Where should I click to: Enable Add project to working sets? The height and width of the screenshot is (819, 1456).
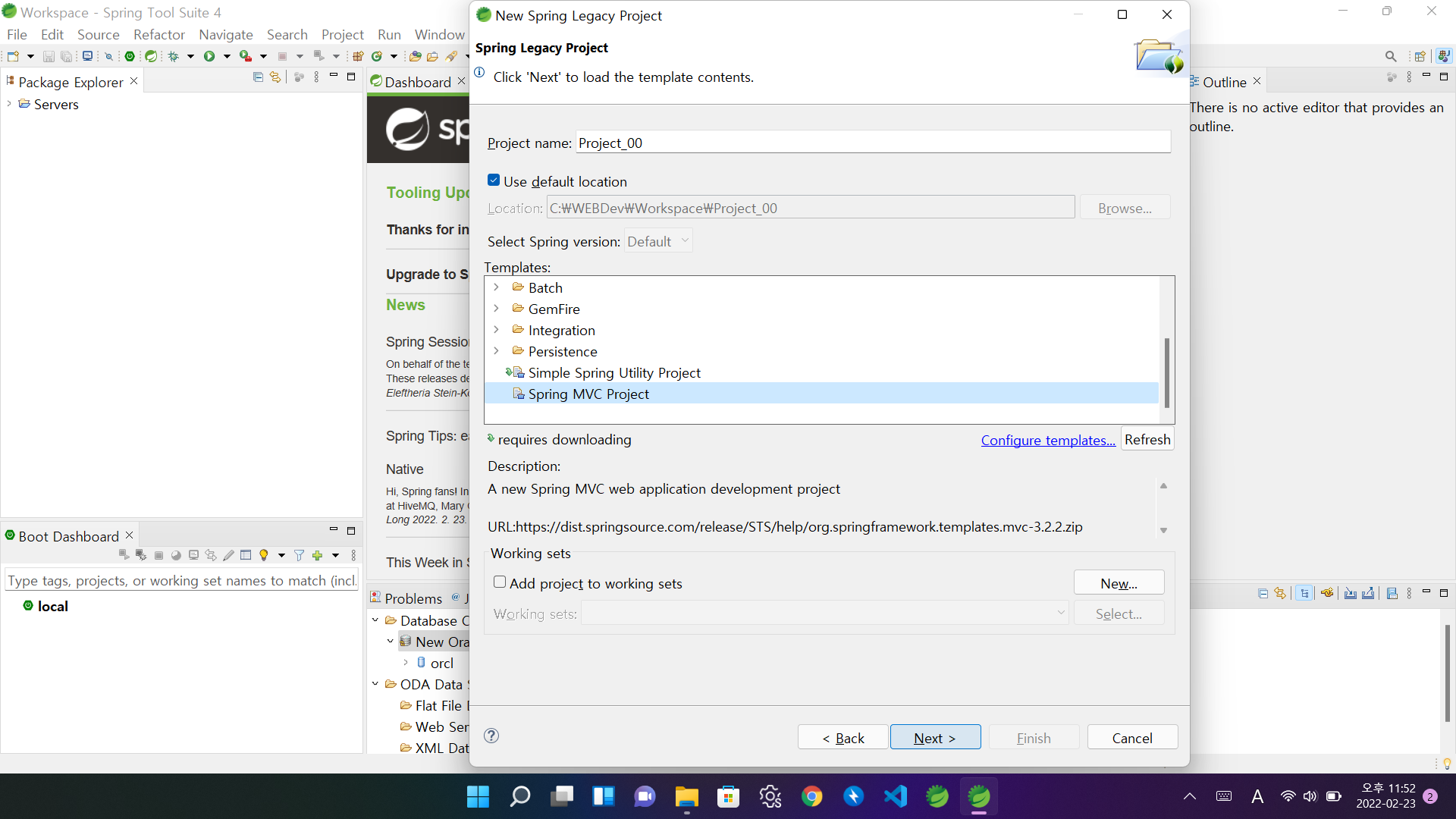500,582
